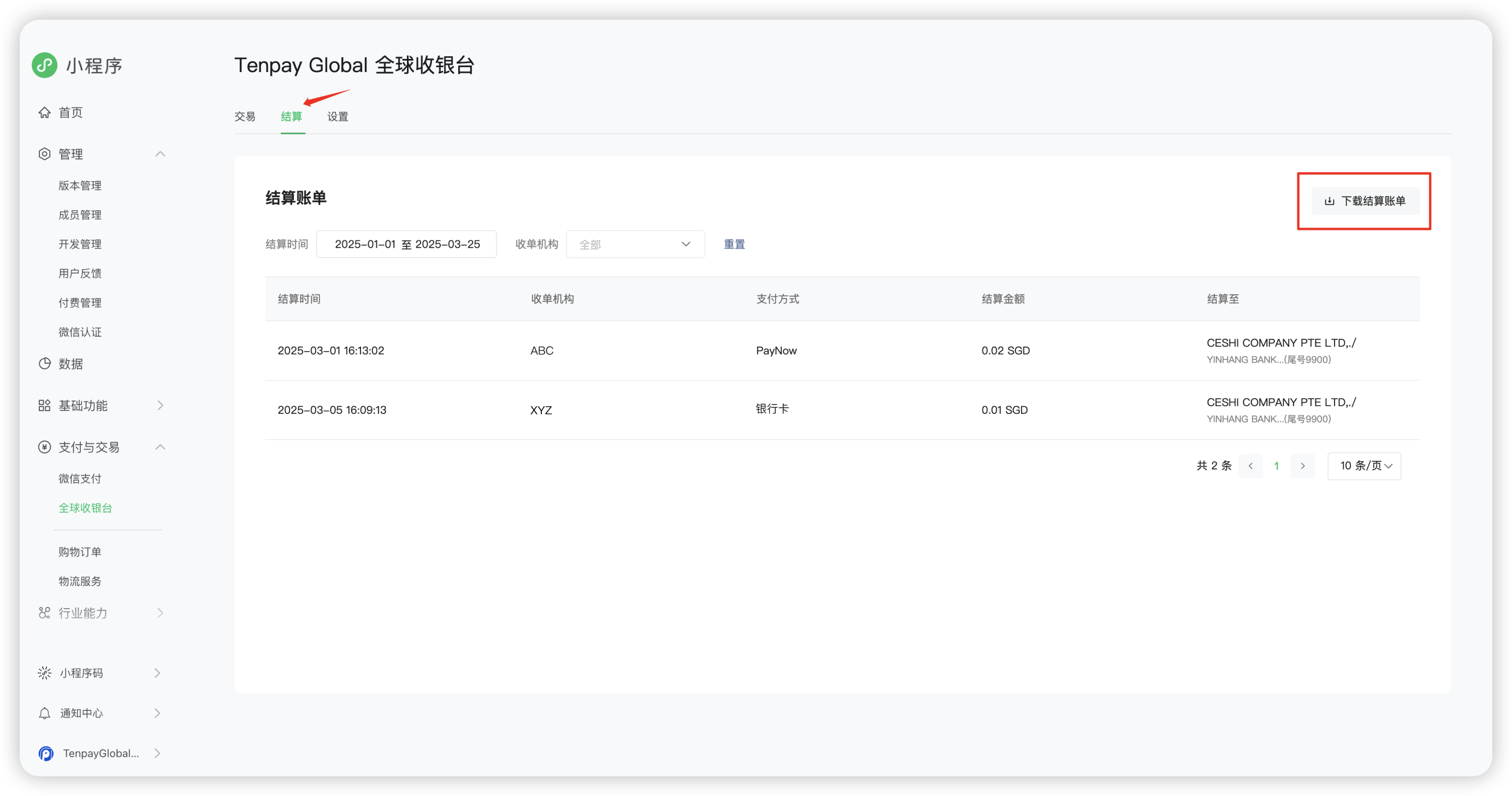Screen dimensions: 1512x796
Task: Expand the 行业能力 section chevron
Action: click(x=160, y=613)
